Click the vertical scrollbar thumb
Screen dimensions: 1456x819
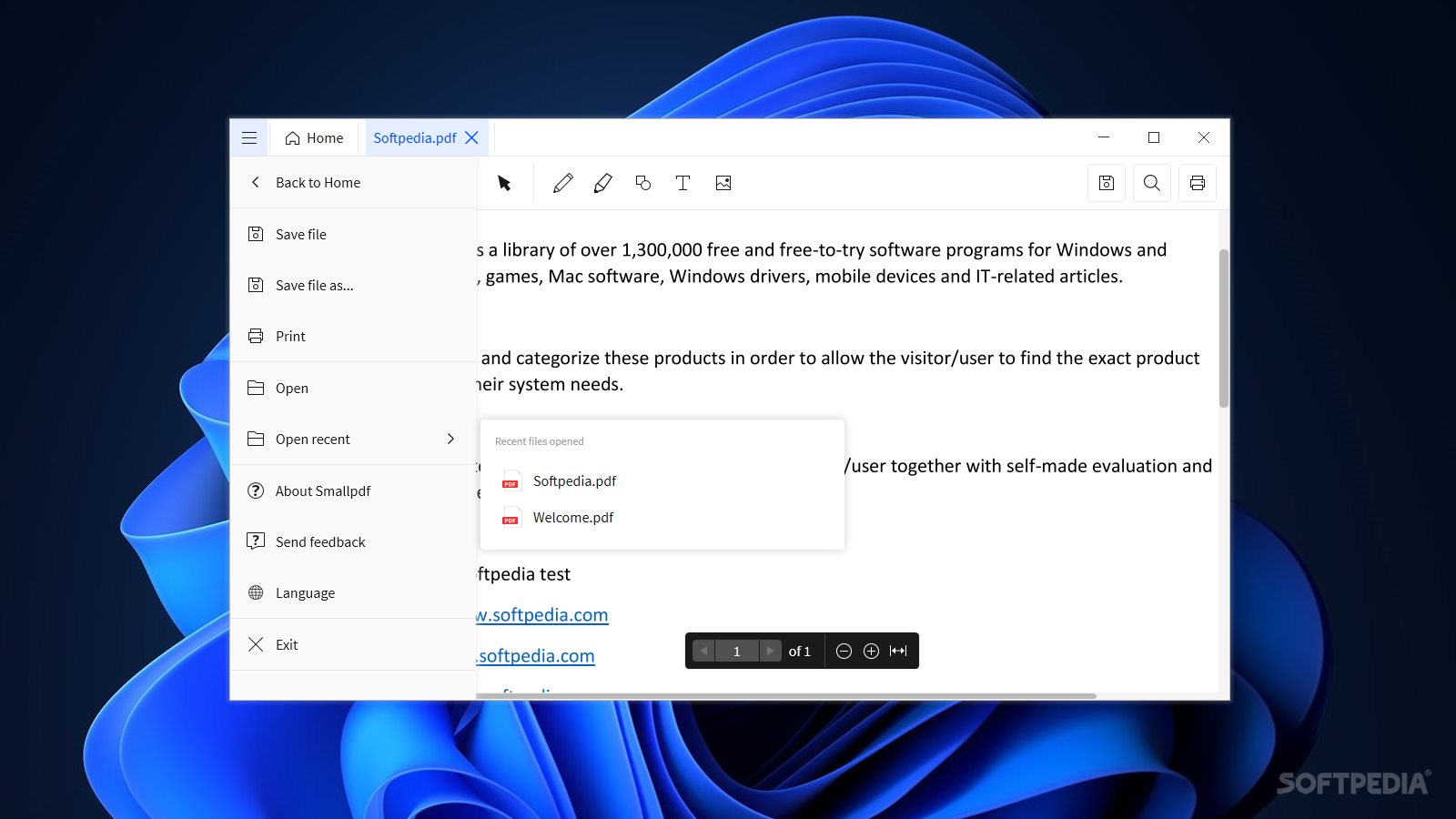[x=1224, y=328]
